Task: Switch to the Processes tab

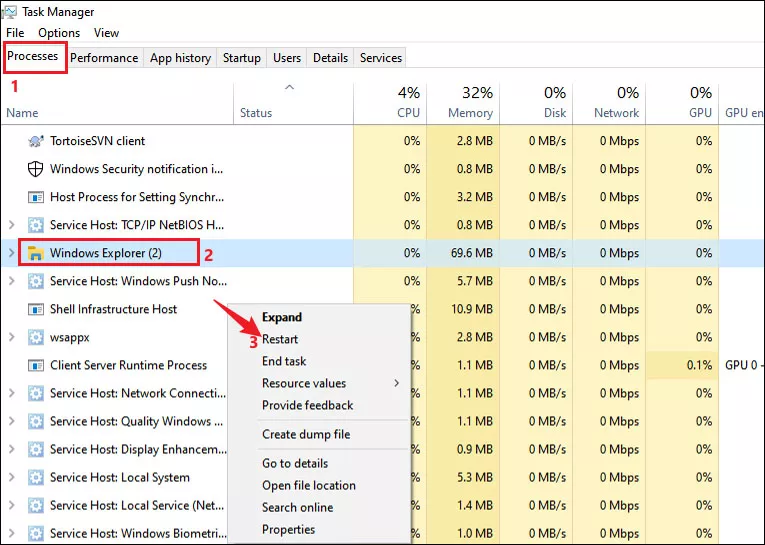Action: pyautogui.click(x=33, y=56)
